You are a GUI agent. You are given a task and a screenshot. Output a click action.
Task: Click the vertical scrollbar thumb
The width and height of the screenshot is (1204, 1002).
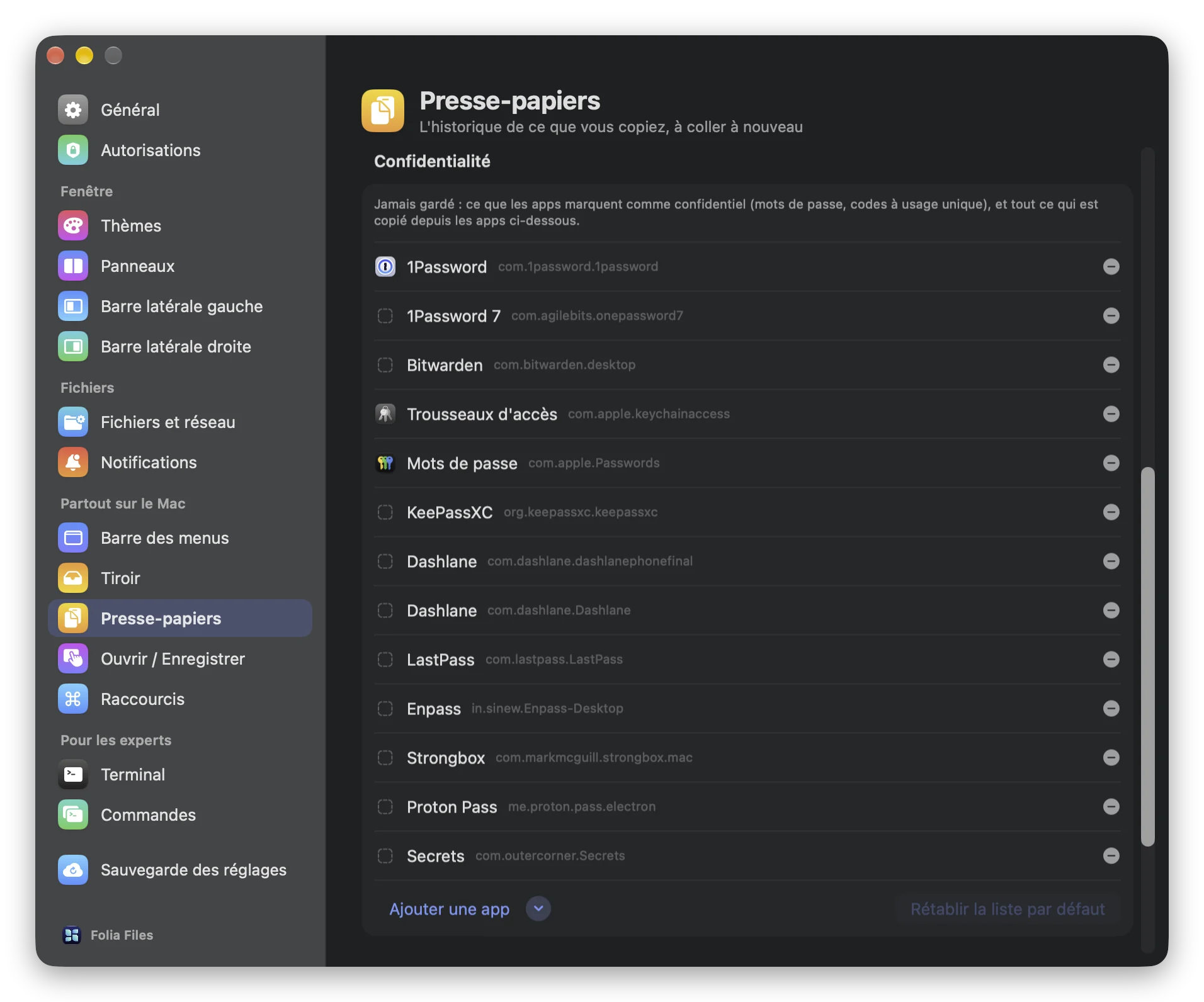(x=1148, y=657)
